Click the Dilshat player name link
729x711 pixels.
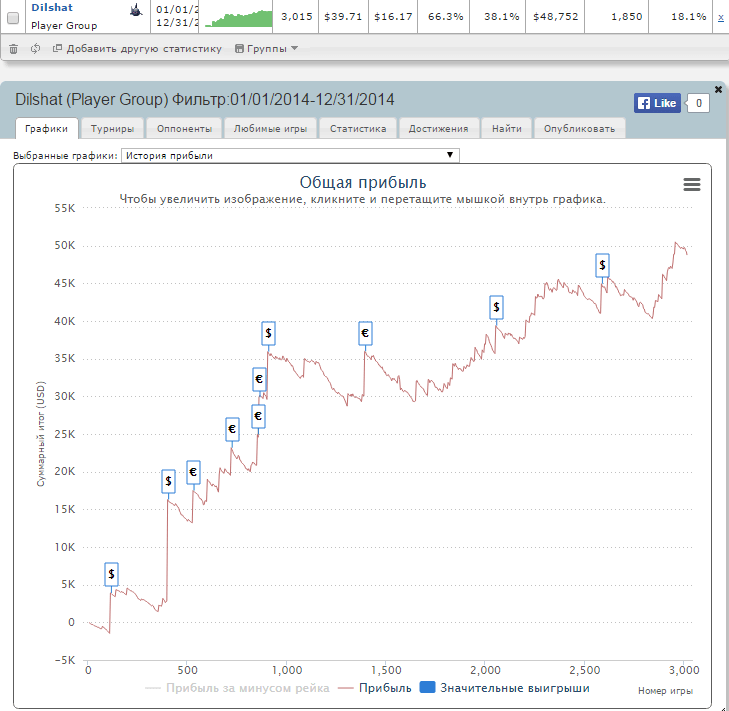coord(51,7)
